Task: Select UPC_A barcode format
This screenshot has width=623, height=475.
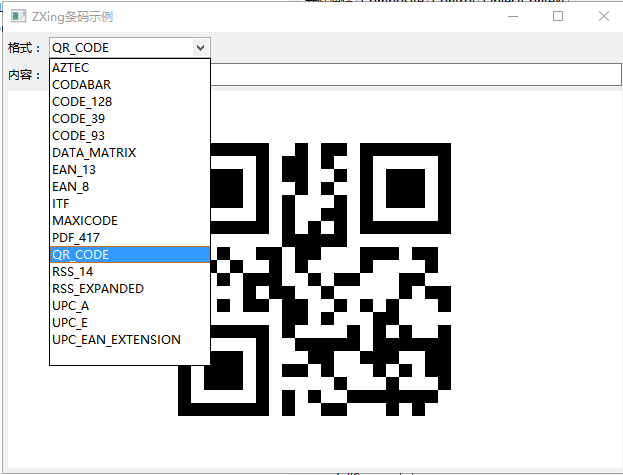Action: click(x=130, y=306)
